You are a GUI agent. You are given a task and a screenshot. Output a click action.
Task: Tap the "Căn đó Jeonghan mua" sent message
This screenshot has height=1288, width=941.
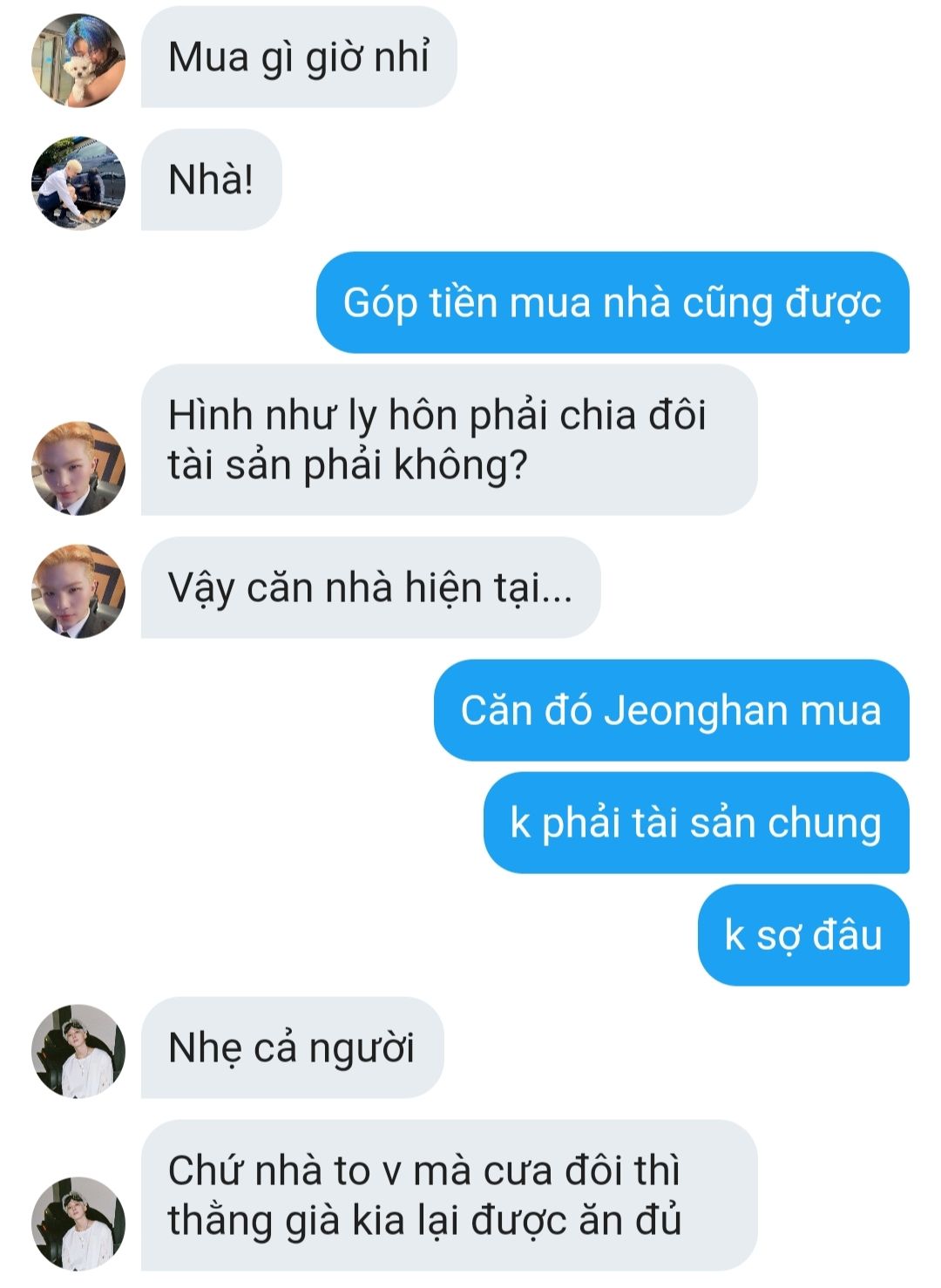point(672,710)
